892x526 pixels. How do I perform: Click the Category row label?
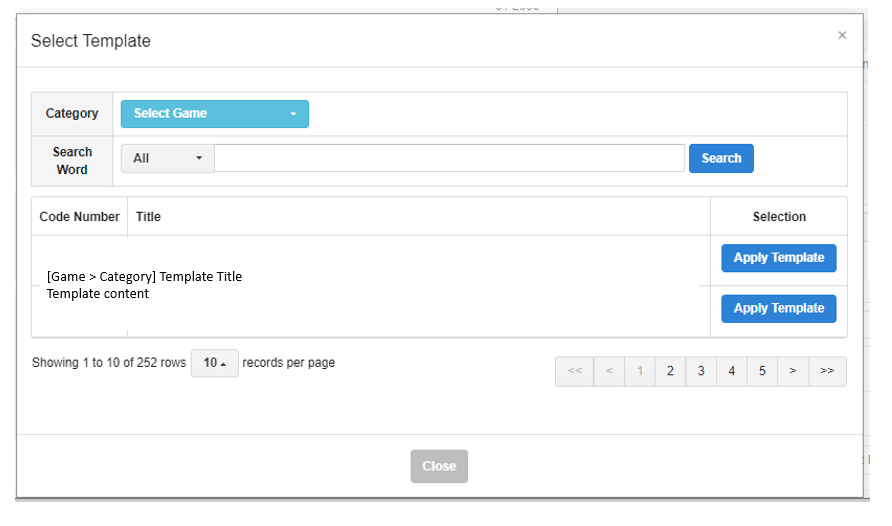click(x=72, y=114)
